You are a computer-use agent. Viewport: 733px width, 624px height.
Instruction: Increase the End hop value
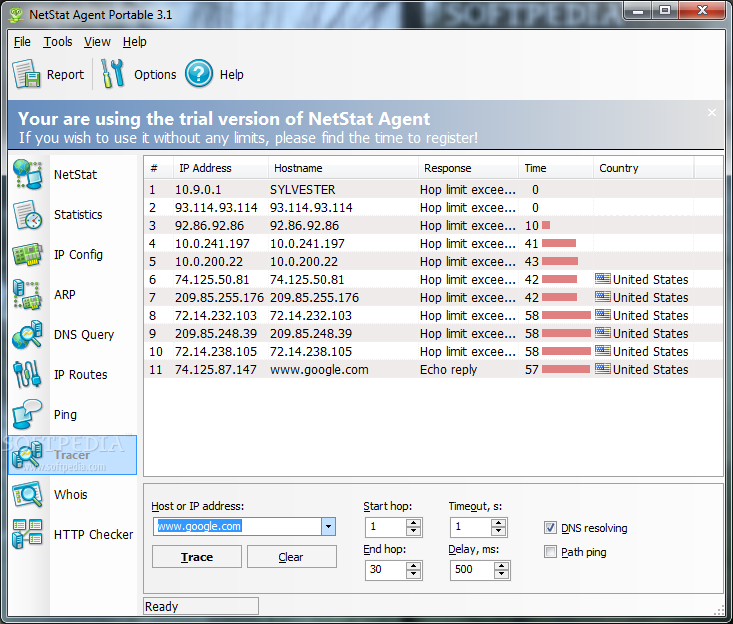tap(413, 566)
